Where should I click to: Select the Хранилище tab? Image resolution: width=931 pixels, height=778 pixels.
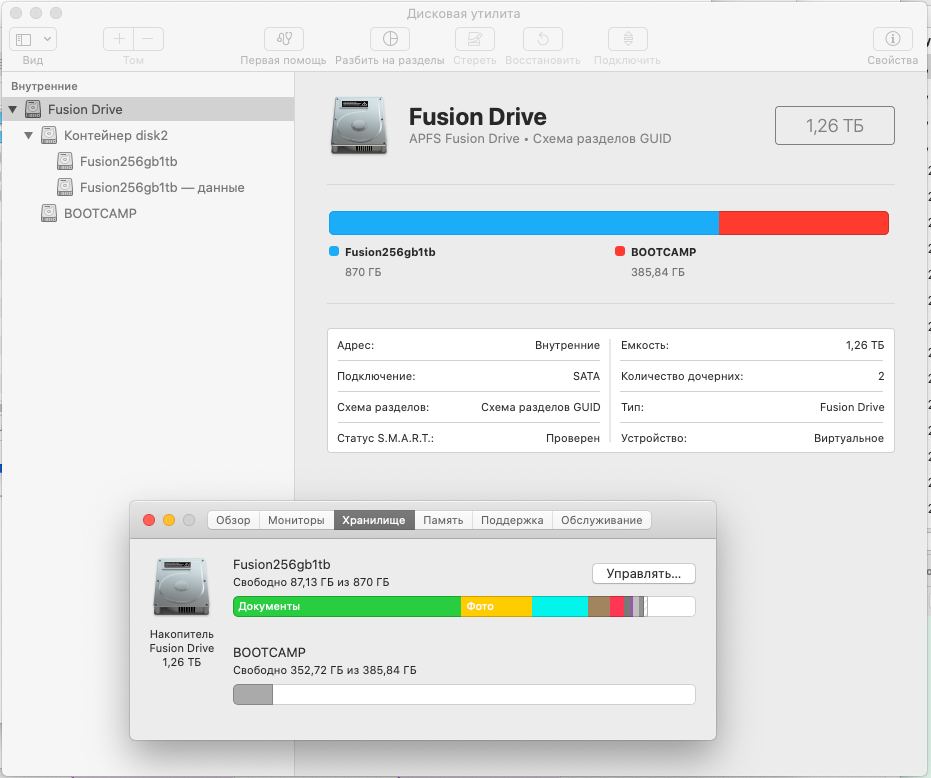374,520
